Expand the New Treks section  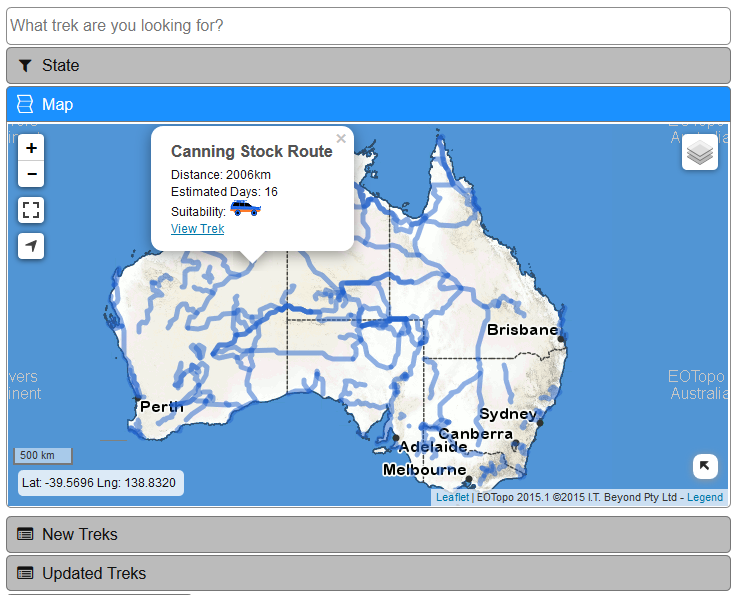(x=368, y=535)
